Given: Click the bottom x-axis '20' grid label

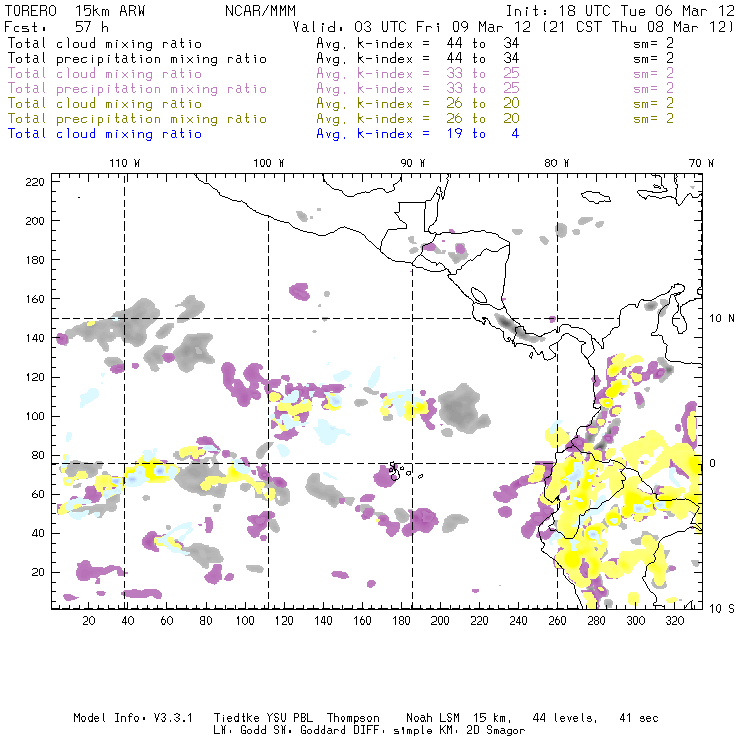Looking at the screenshot, I should tap(89, 621).
